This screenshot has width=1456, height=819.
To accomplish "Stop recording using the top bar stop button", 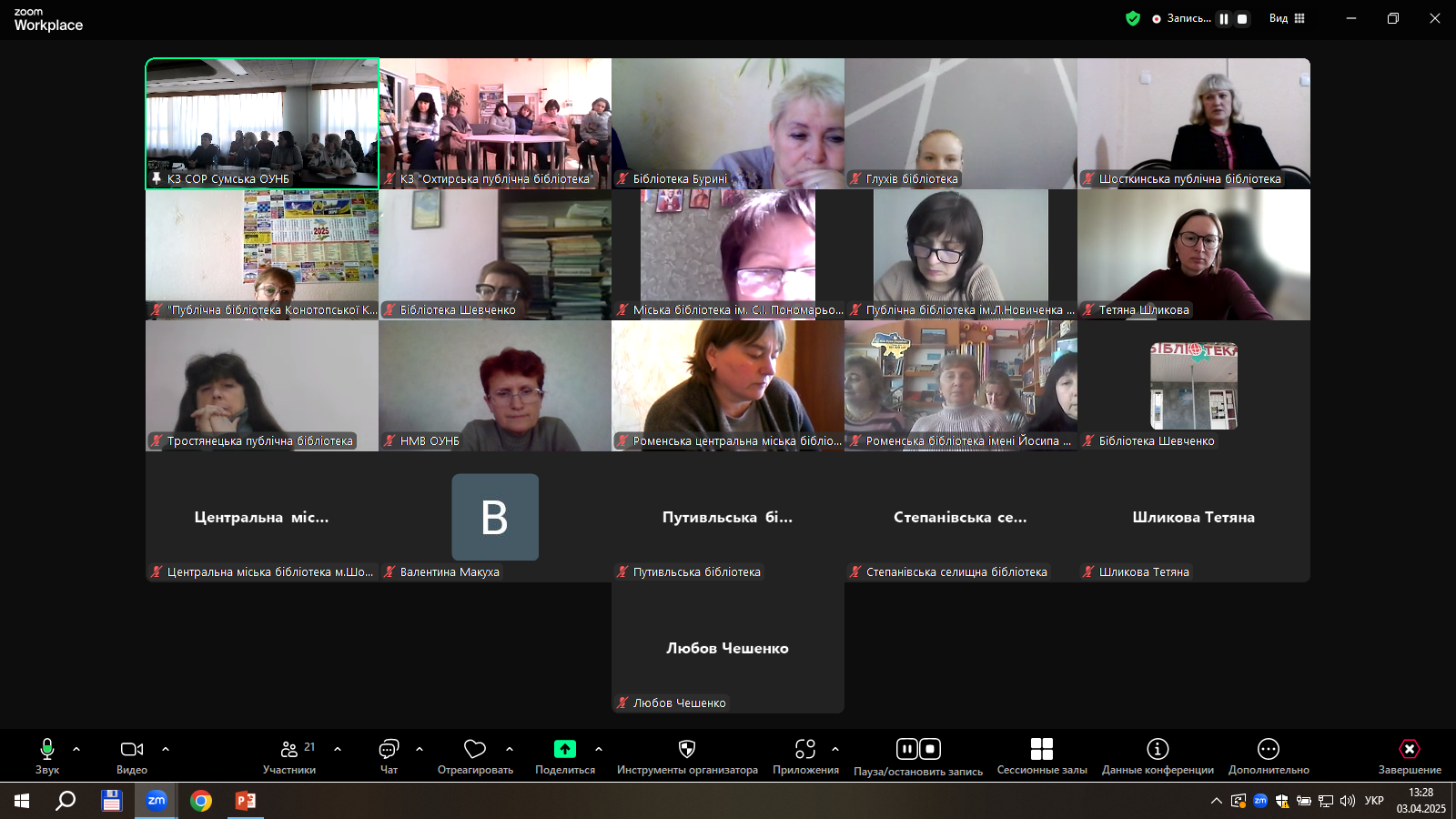I will click(x=1242, y=18).
